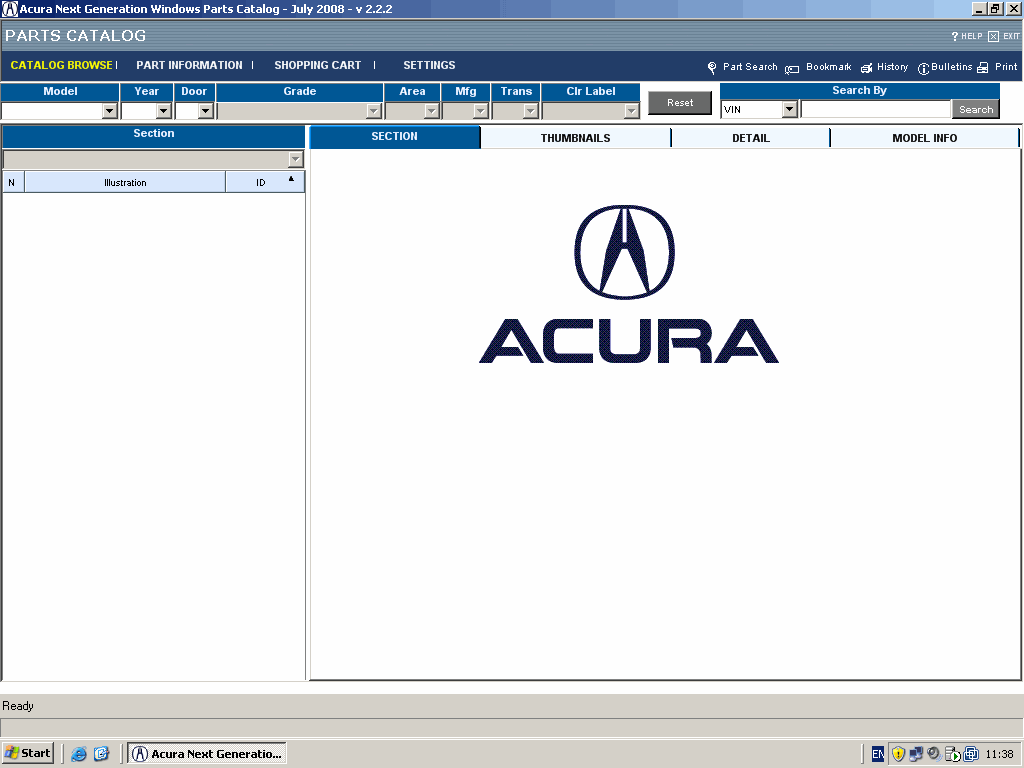Click into the search text field
Screen dimensions: 1024x768
875,109
